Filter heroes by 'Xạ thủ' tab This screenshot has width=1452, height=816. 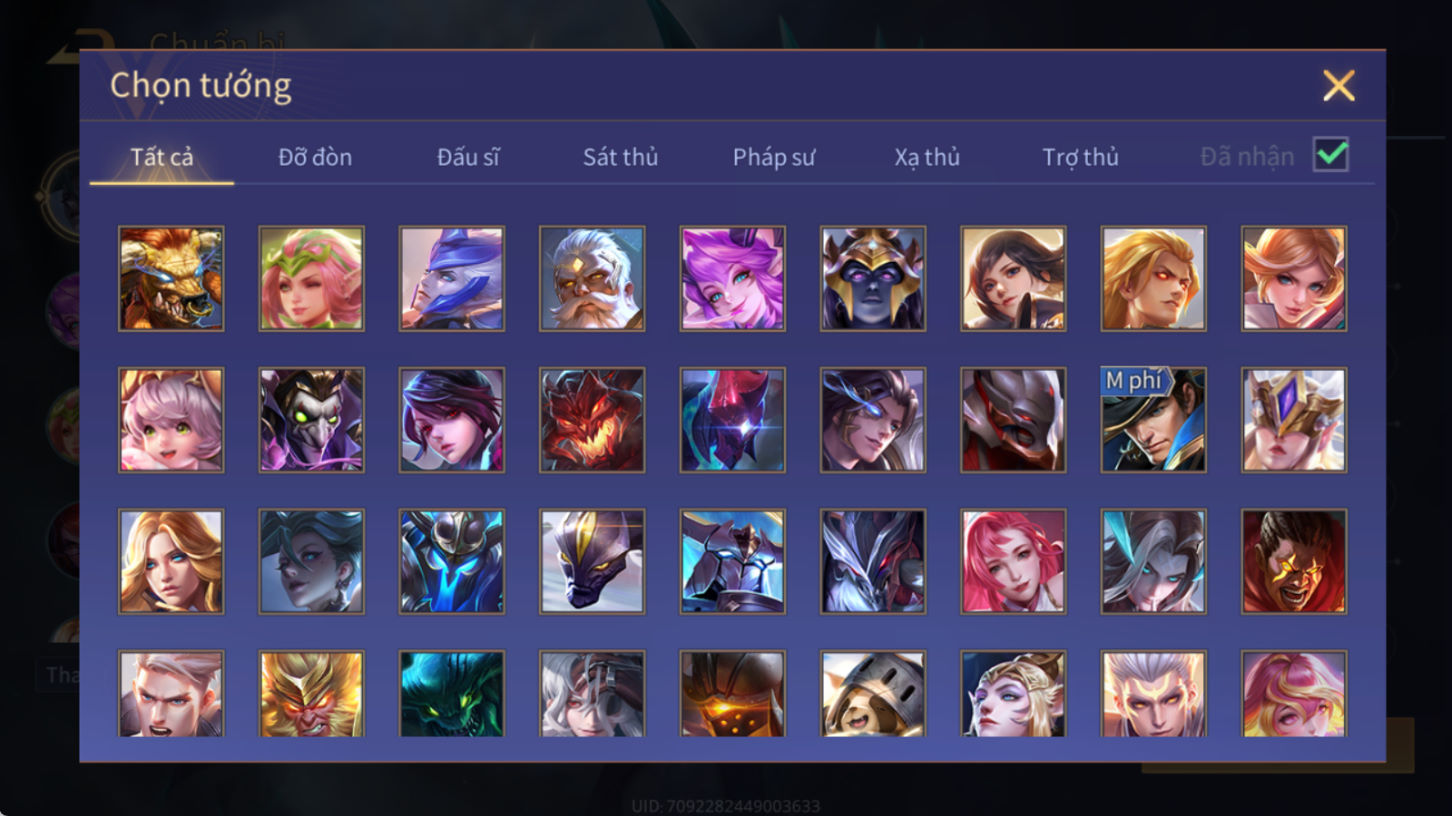(927, 157)
